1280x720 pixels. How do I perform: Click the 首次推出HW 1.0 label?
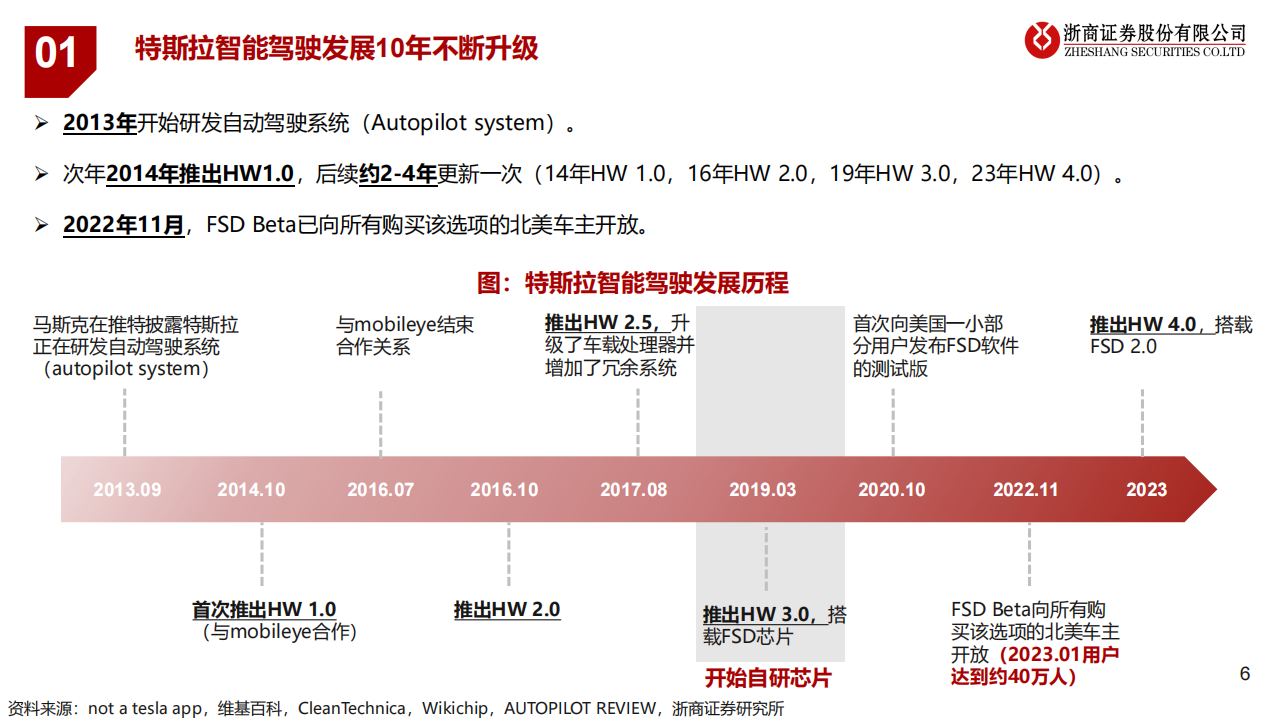[264, 610]
